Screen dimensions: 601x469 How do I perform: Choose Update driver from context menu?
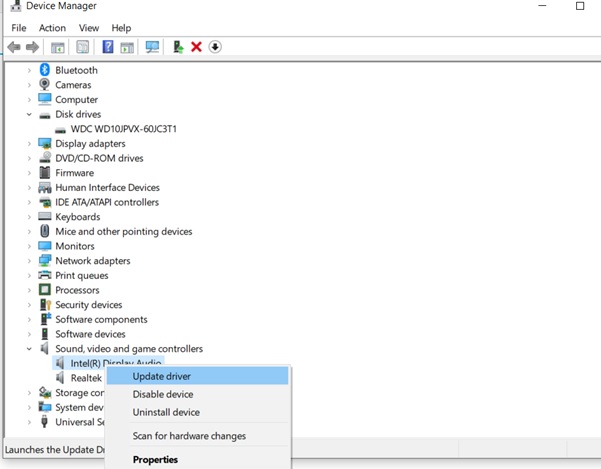click(162, 376)
